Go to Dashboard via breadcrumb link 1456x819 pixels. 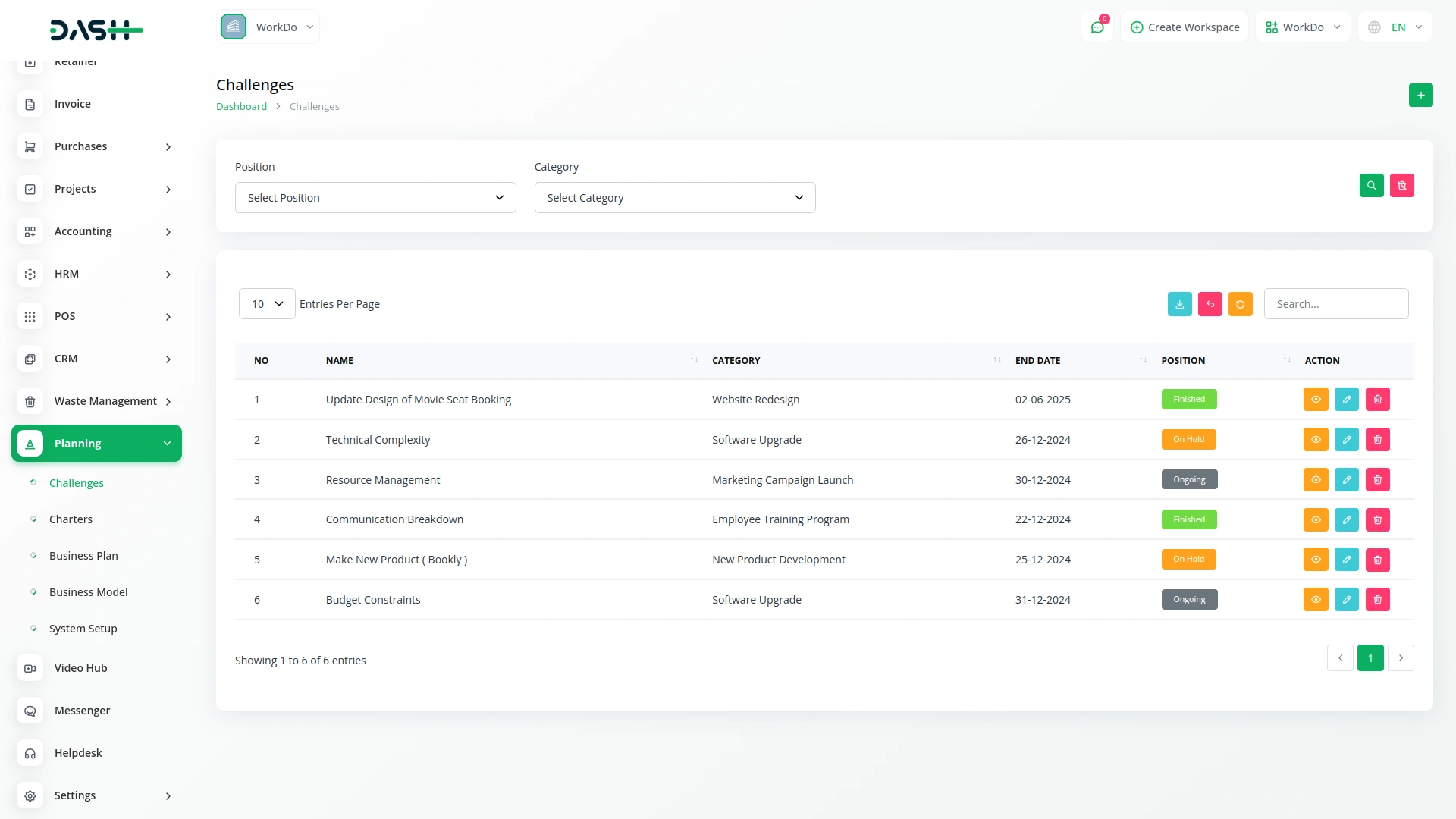241,107
